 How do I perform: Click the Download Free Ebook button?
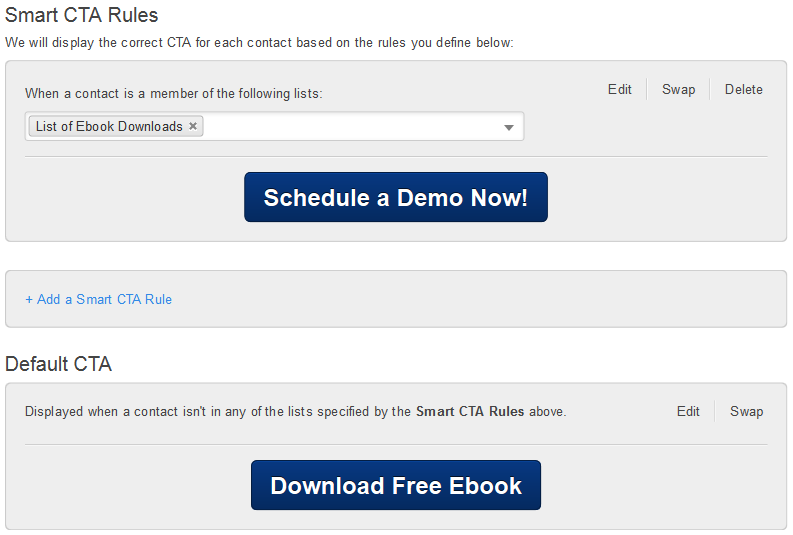[396, 485]
